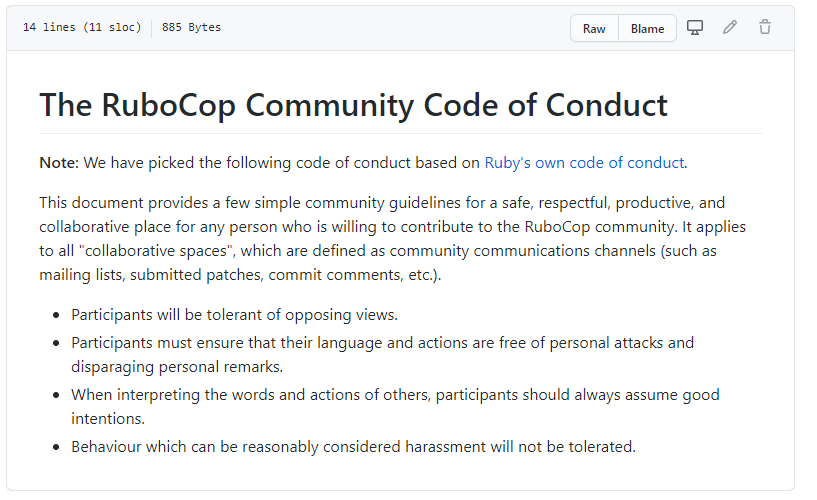Image resolution: width=817 pixels, height=500 pixels.
Task: Click the "assume good intentions" bullet item
Action: coord(395,395)
